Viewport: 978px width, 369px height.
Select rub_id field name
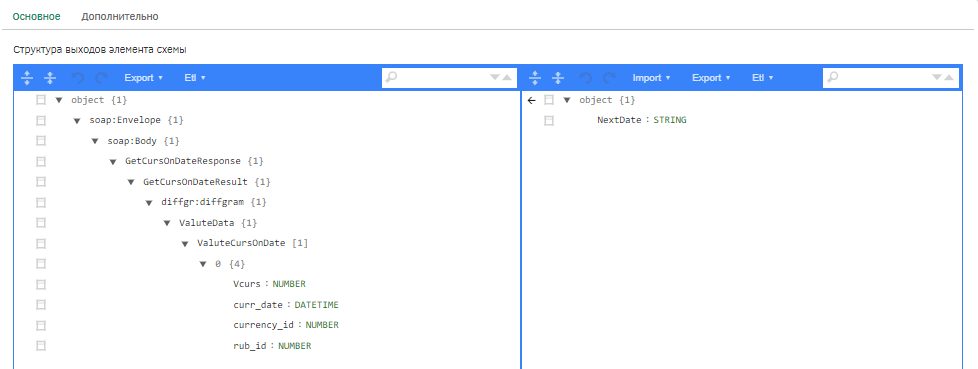point(250,346)
